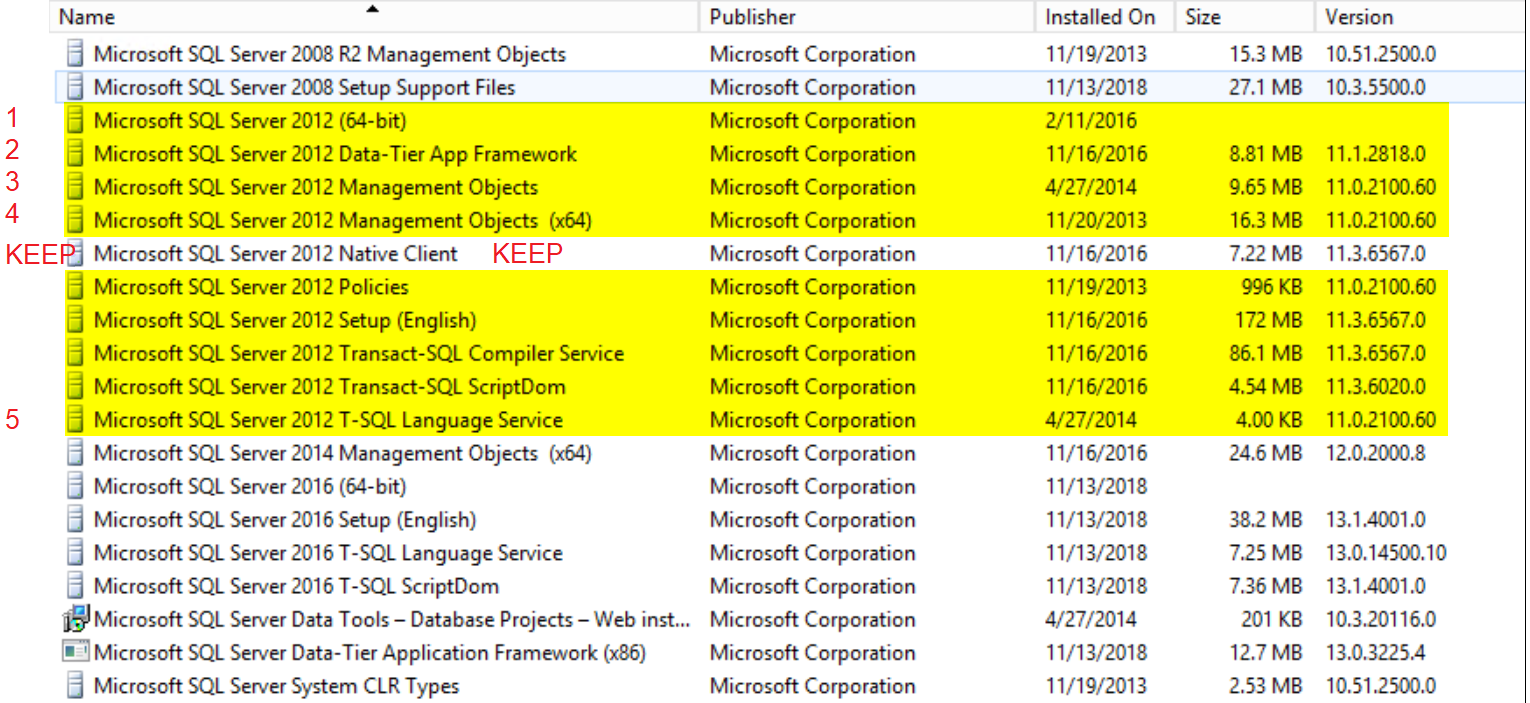Click icon of SQL Server 2016 Setup (English)
Image resolution: width=1530 pixels, height=703 pixels.
(x=74, y=519)
